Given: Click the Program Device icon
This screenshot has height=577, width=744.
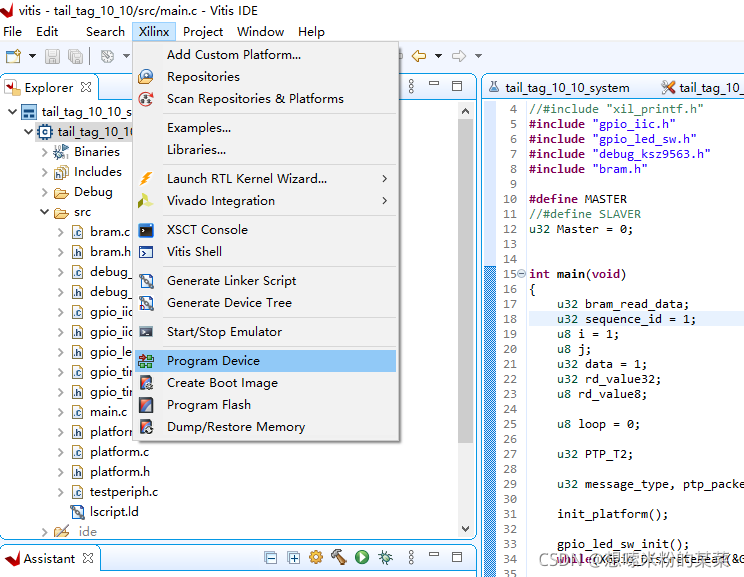Looking at the screenshot, I should tap(146, 361).
